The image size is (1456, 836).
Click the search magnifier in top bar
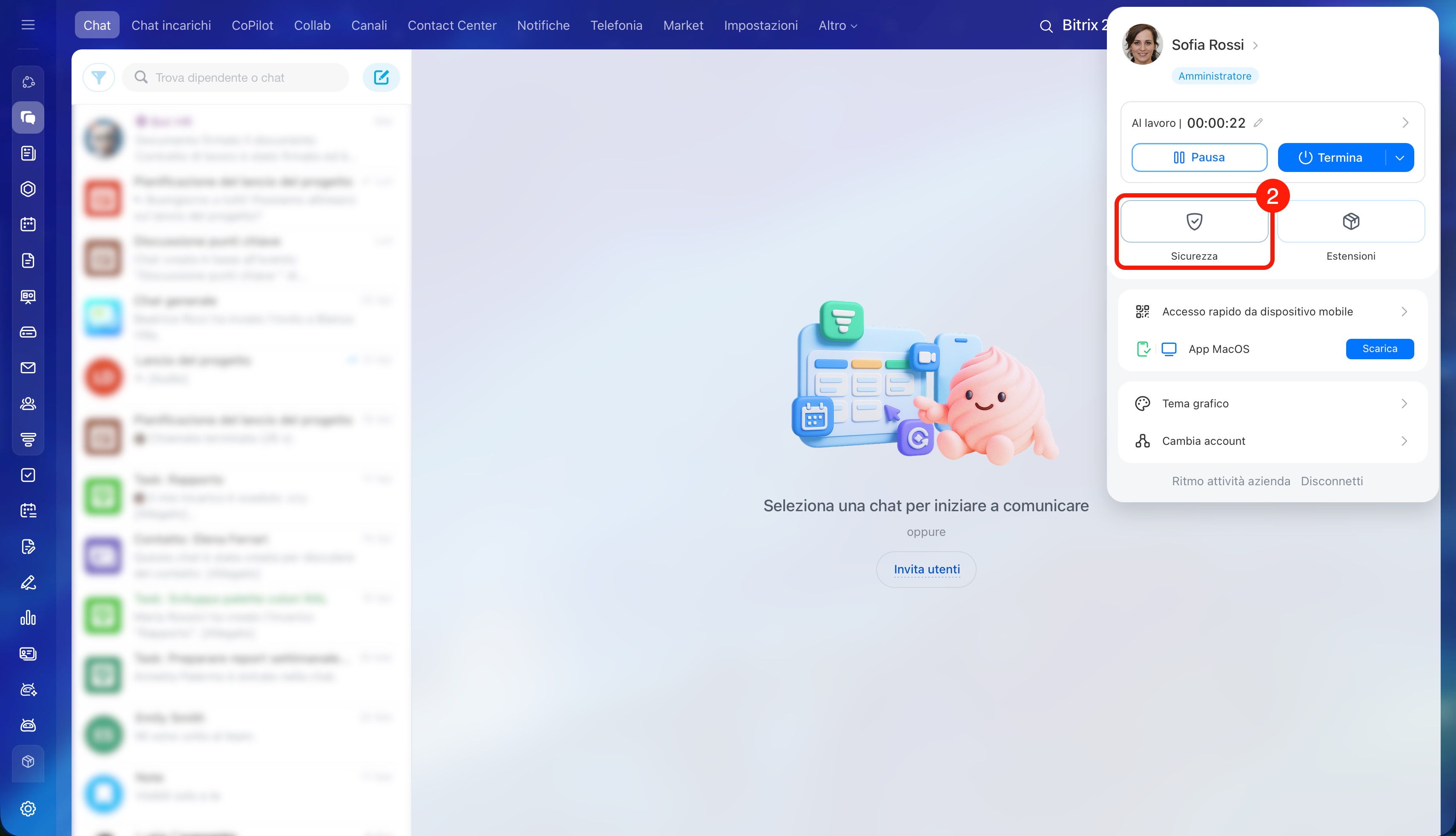point(1046,26)
